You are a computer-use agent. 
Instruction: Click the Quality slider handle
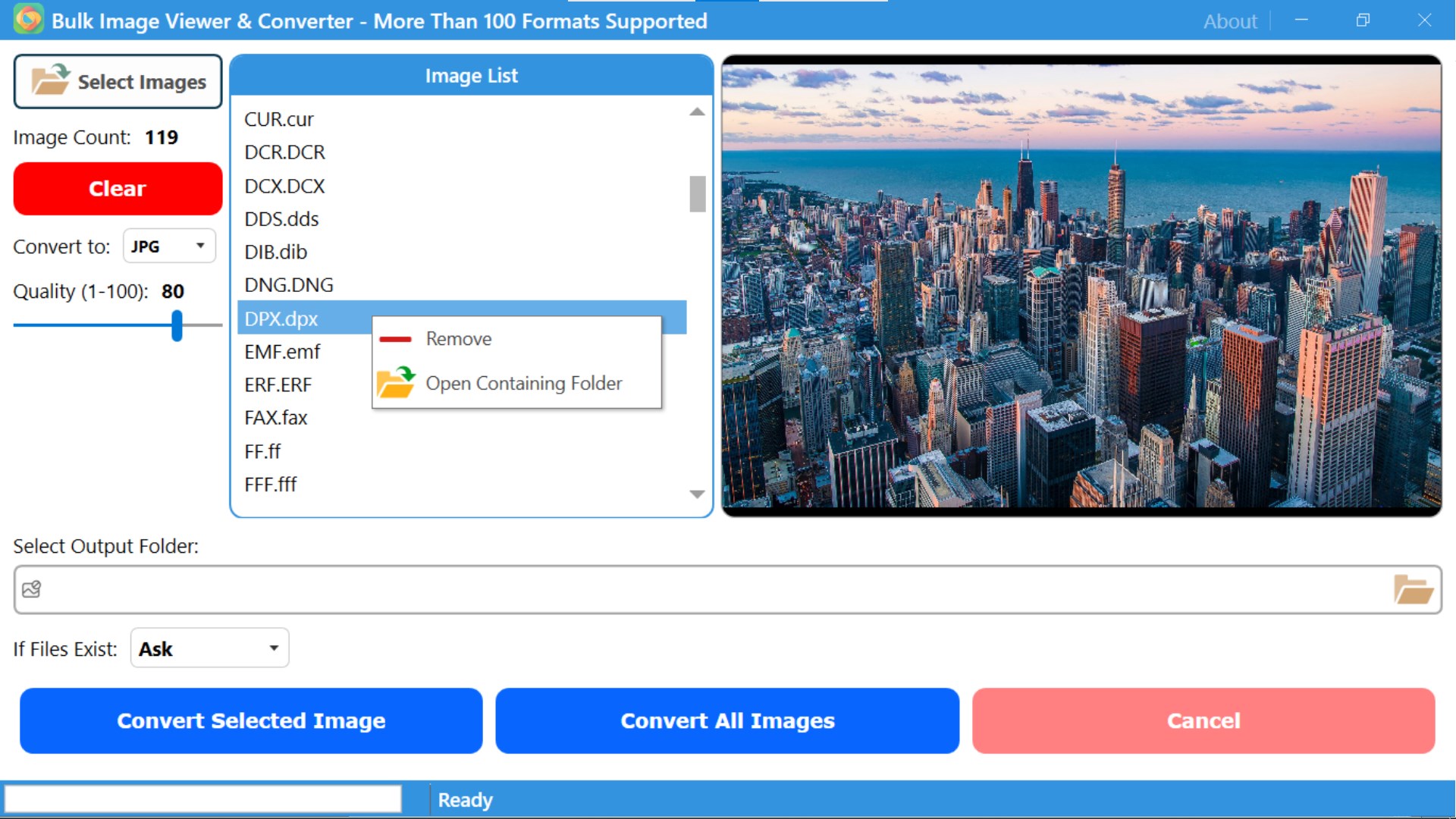(x=177, y=325)
